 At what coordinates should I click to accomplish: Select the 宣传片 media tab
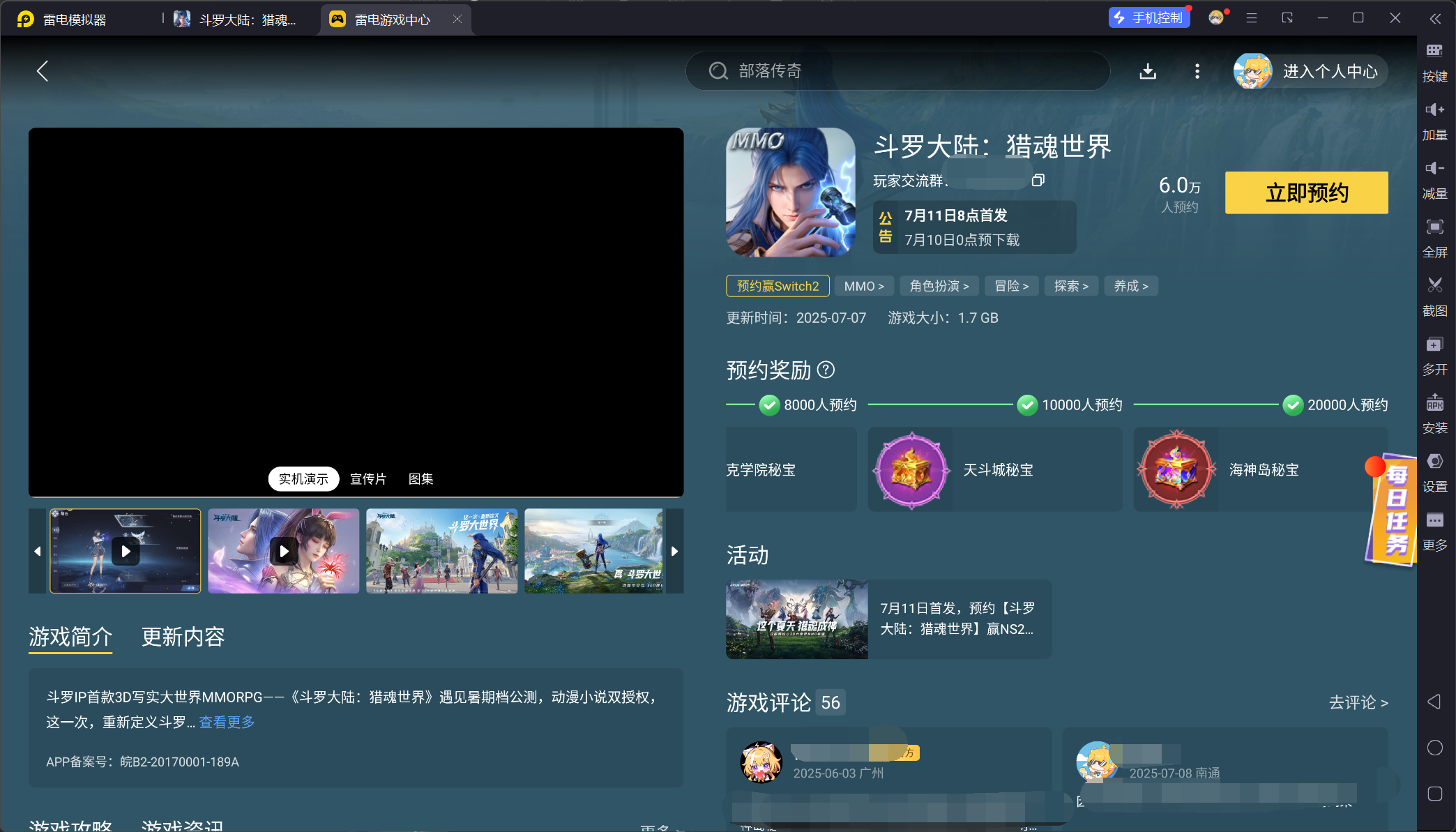coord(368,479)
